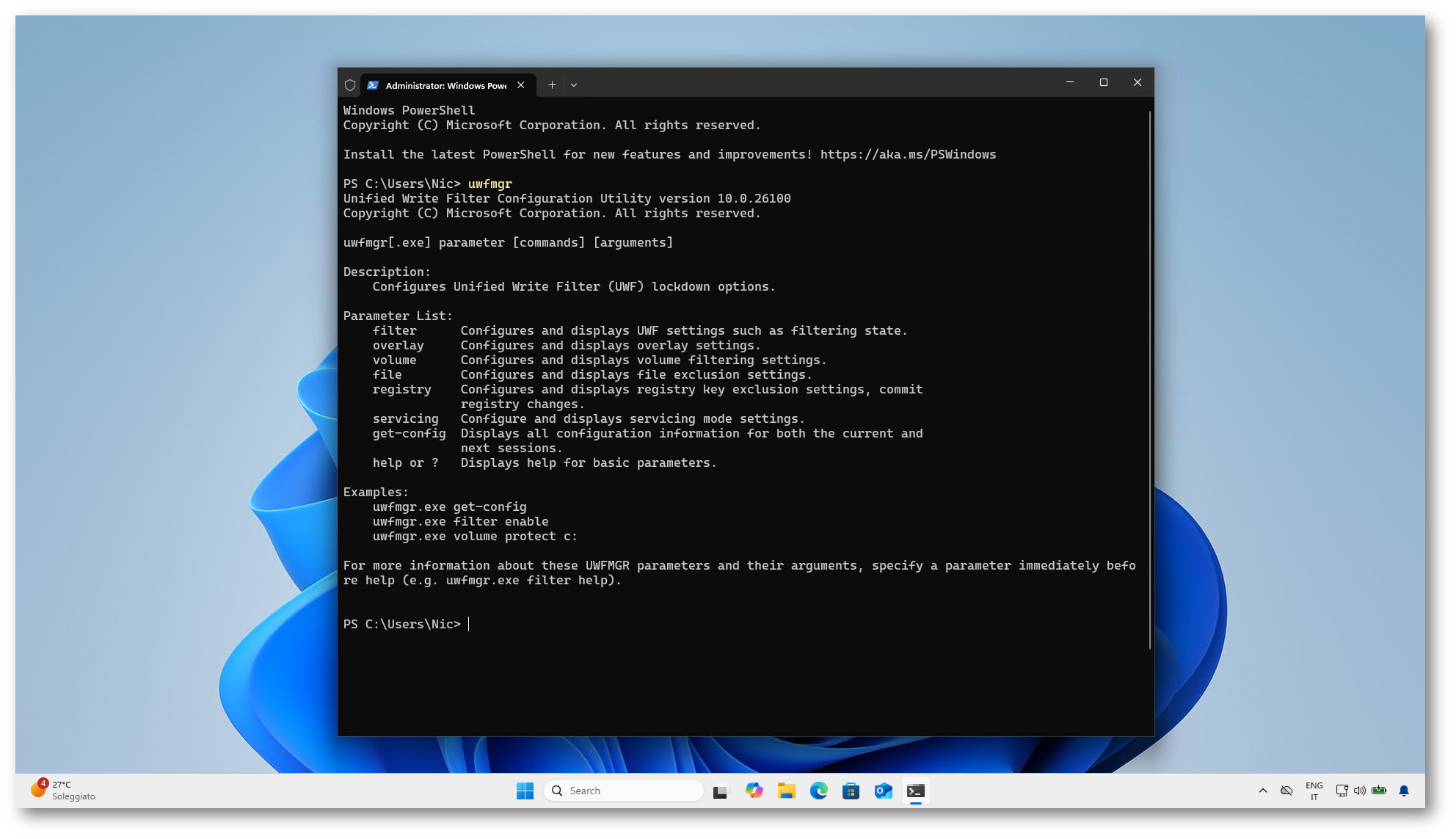Show hidden icons in the system tray

1263,791
